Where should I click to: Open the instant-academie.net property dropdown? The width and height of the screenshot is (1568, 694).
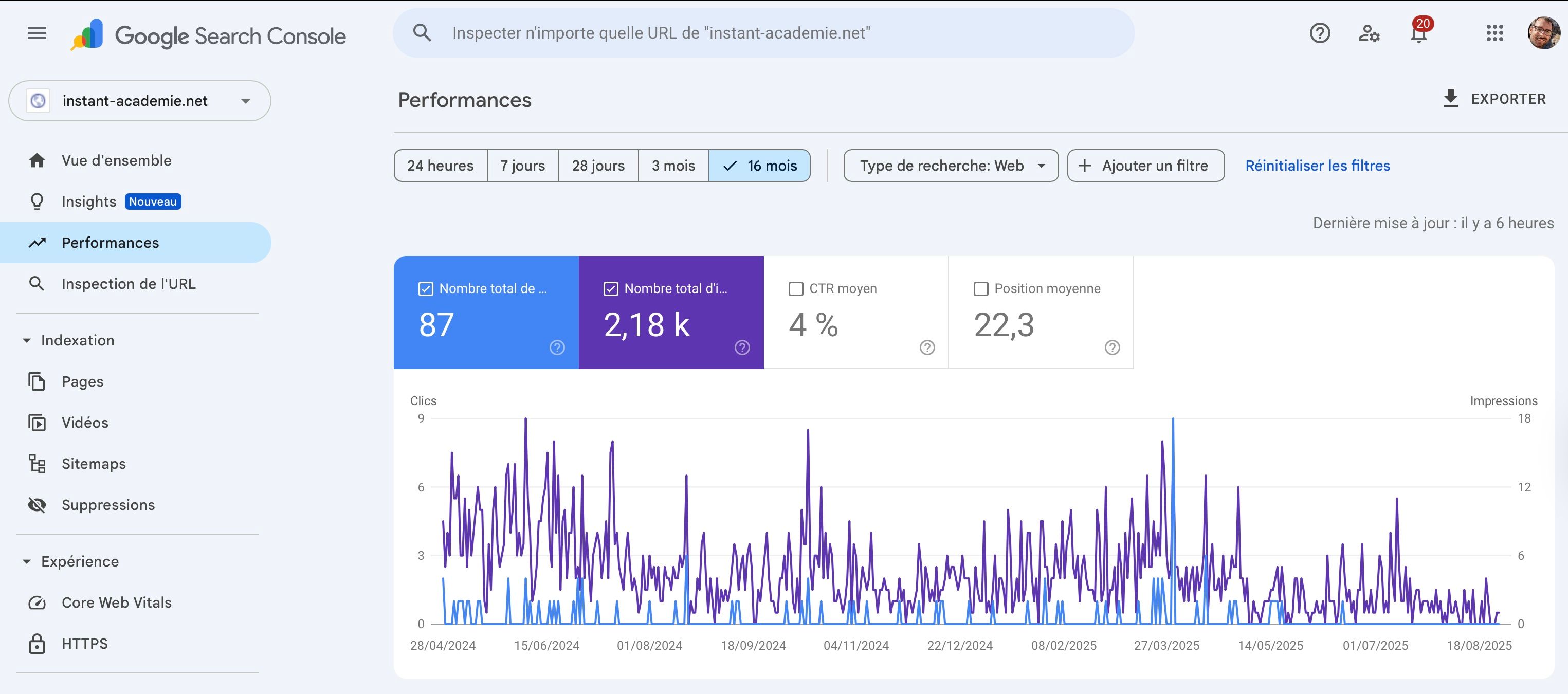139,101
